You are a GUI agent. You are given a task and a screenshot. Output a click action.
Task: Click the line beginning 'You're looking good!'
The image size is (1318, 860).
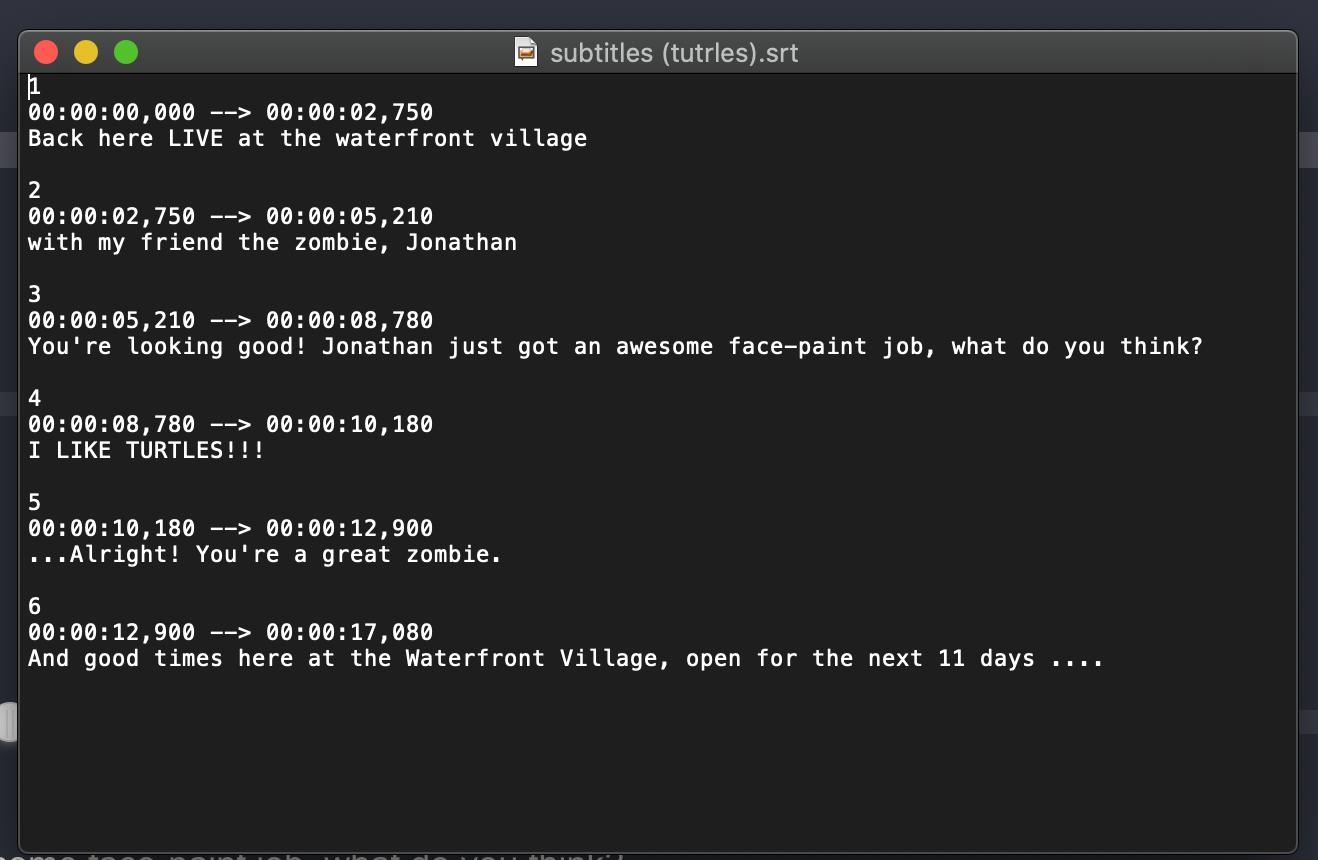tap(614, 346)
